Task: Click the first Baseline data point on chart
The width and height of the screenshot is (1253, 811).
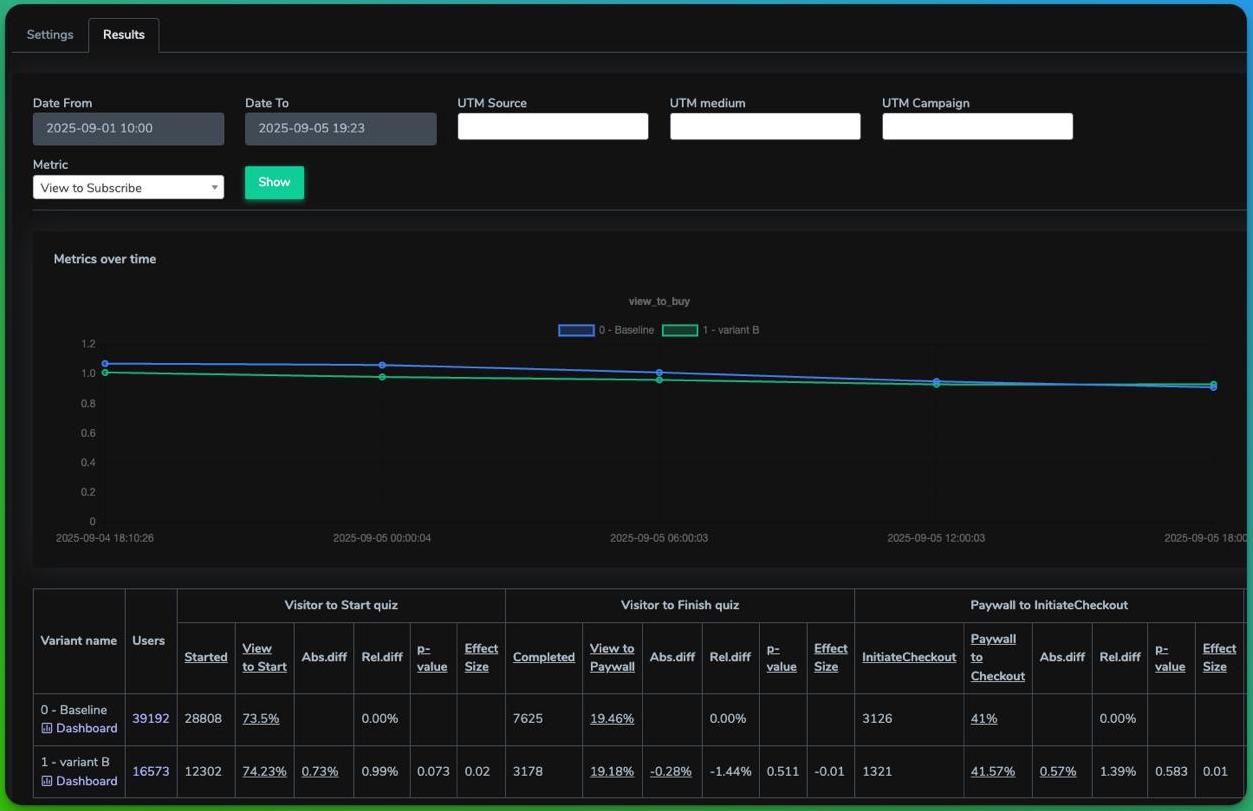Action: [105, 364]
